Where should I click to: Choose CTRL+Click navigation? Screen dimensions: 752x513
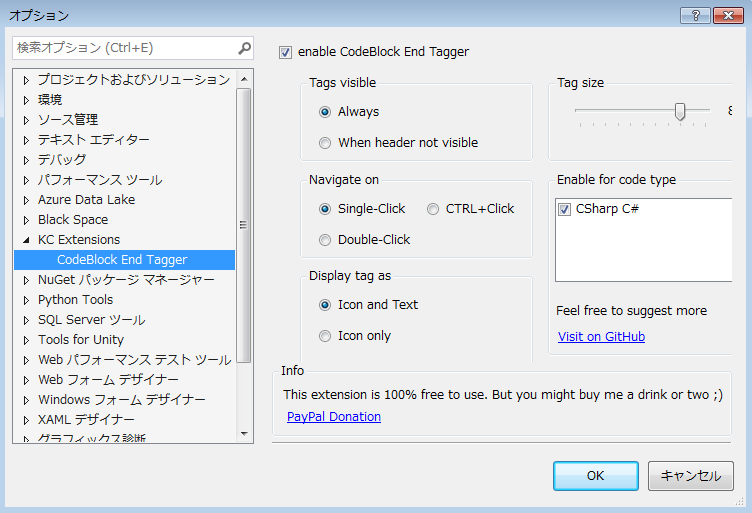(433, 209)
